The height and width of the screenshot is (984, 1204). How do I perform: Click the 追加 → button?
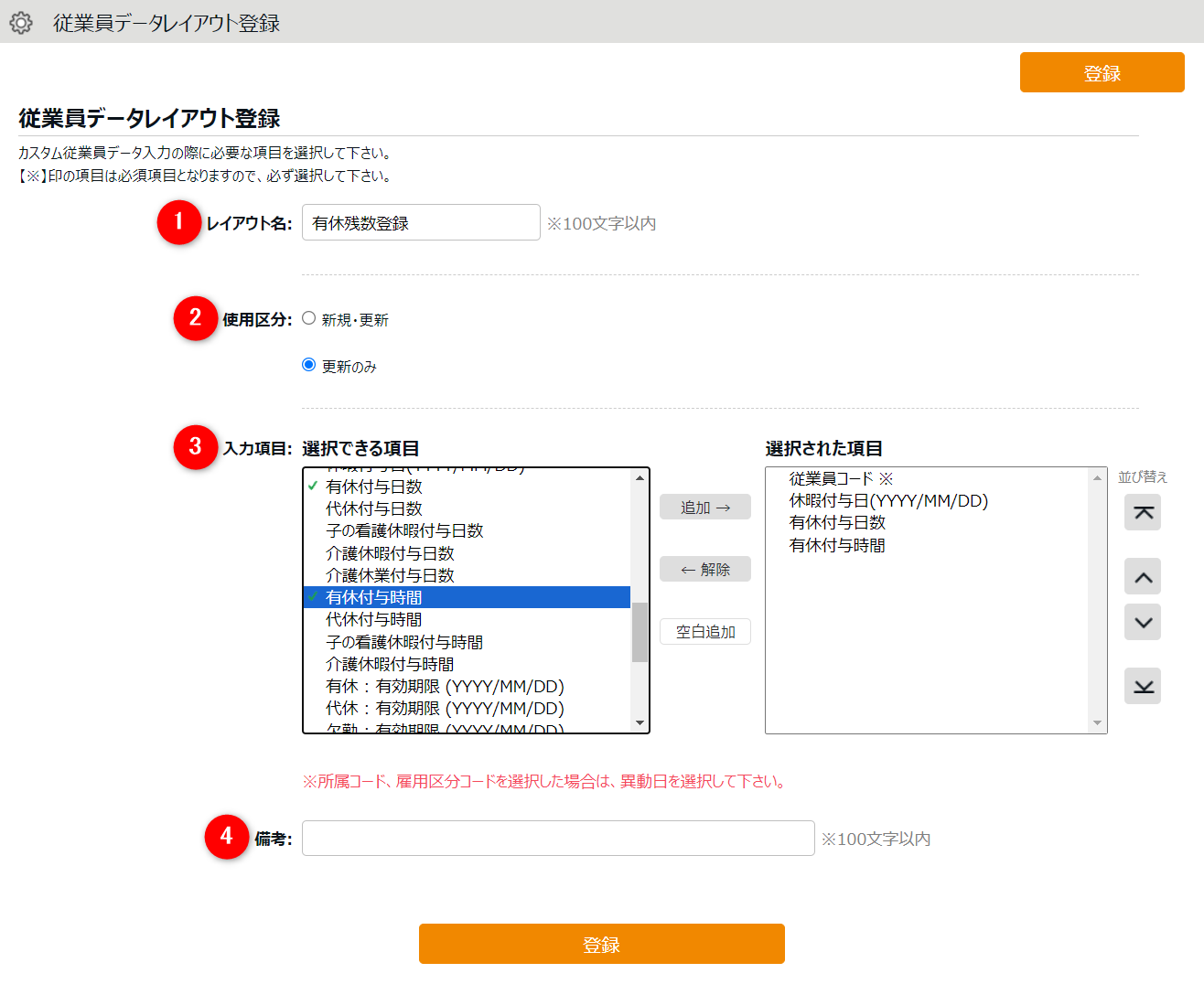pos(704,508)
